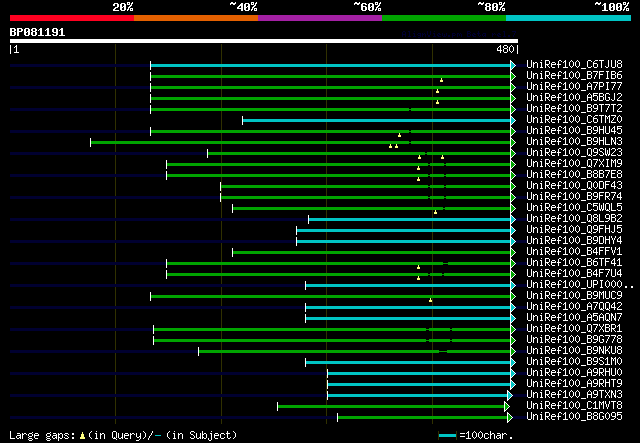
Task: Click the yellow gap marker below the B9MUC9 bar
Action: [x=431, y=301]
